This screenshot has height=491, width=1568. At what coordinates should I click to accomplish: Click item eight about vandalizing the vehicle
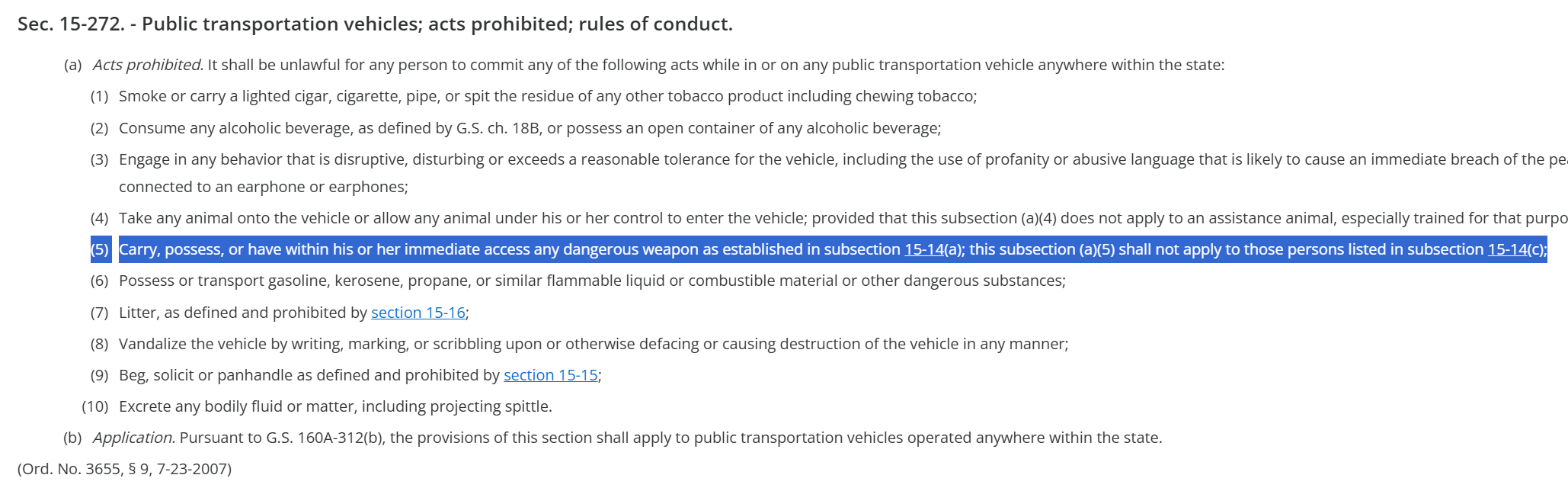click(594, 344)
